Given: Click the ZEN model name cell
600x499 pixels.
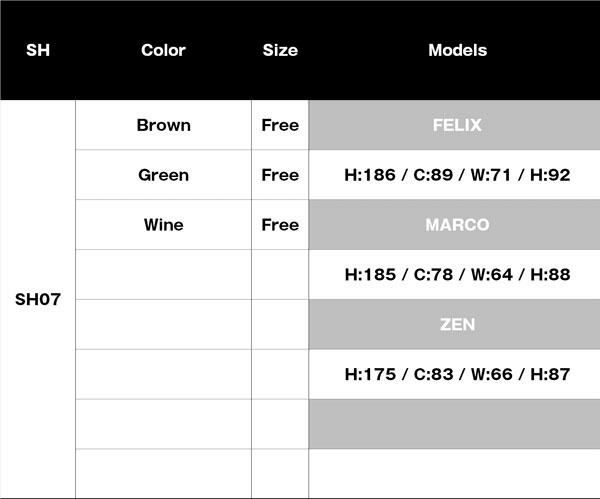Looking at the screenshot, I should click(457, 324).
